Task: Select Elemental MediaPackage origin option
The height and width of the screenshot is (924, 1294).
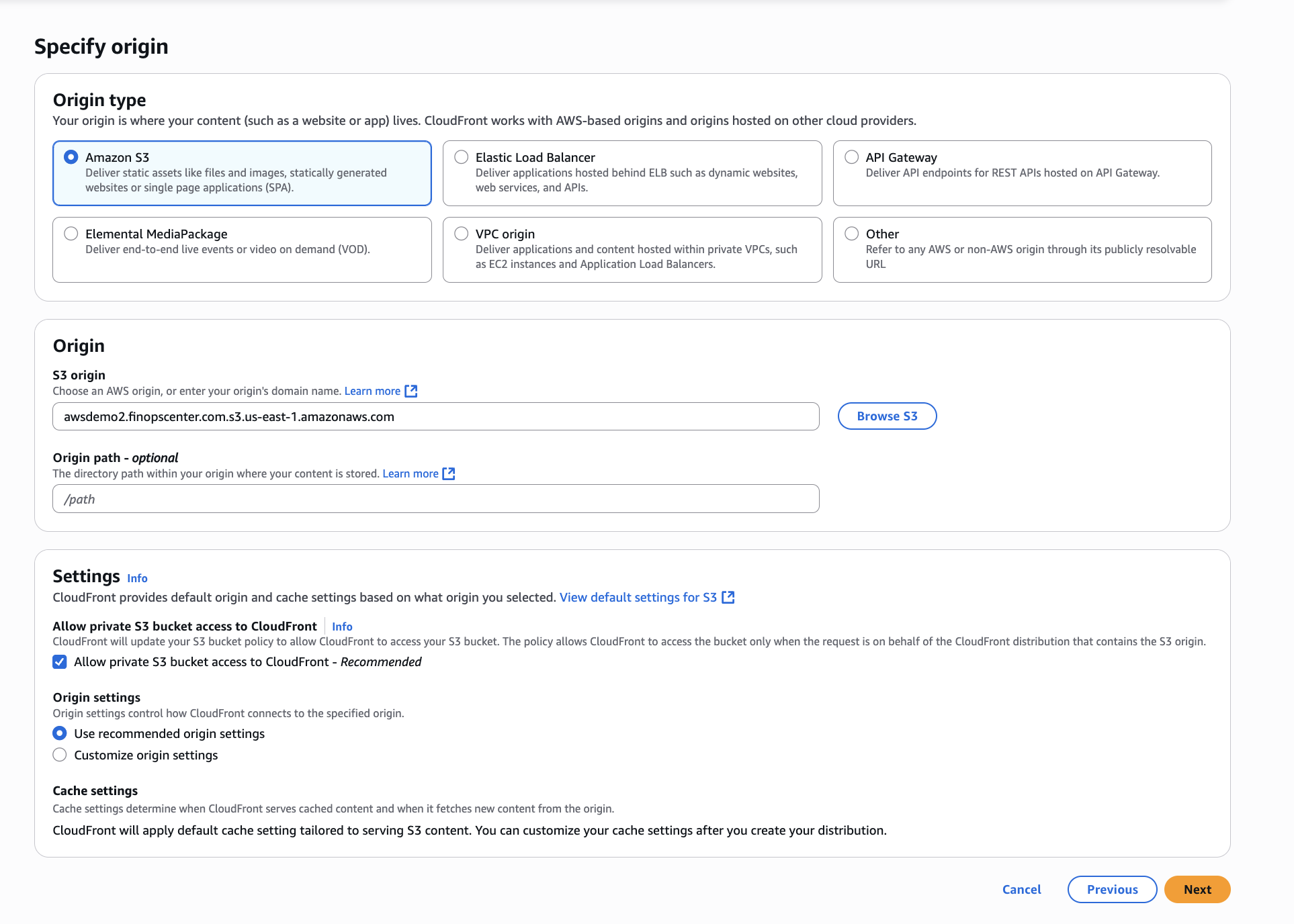Action: (x=71, y=234)
